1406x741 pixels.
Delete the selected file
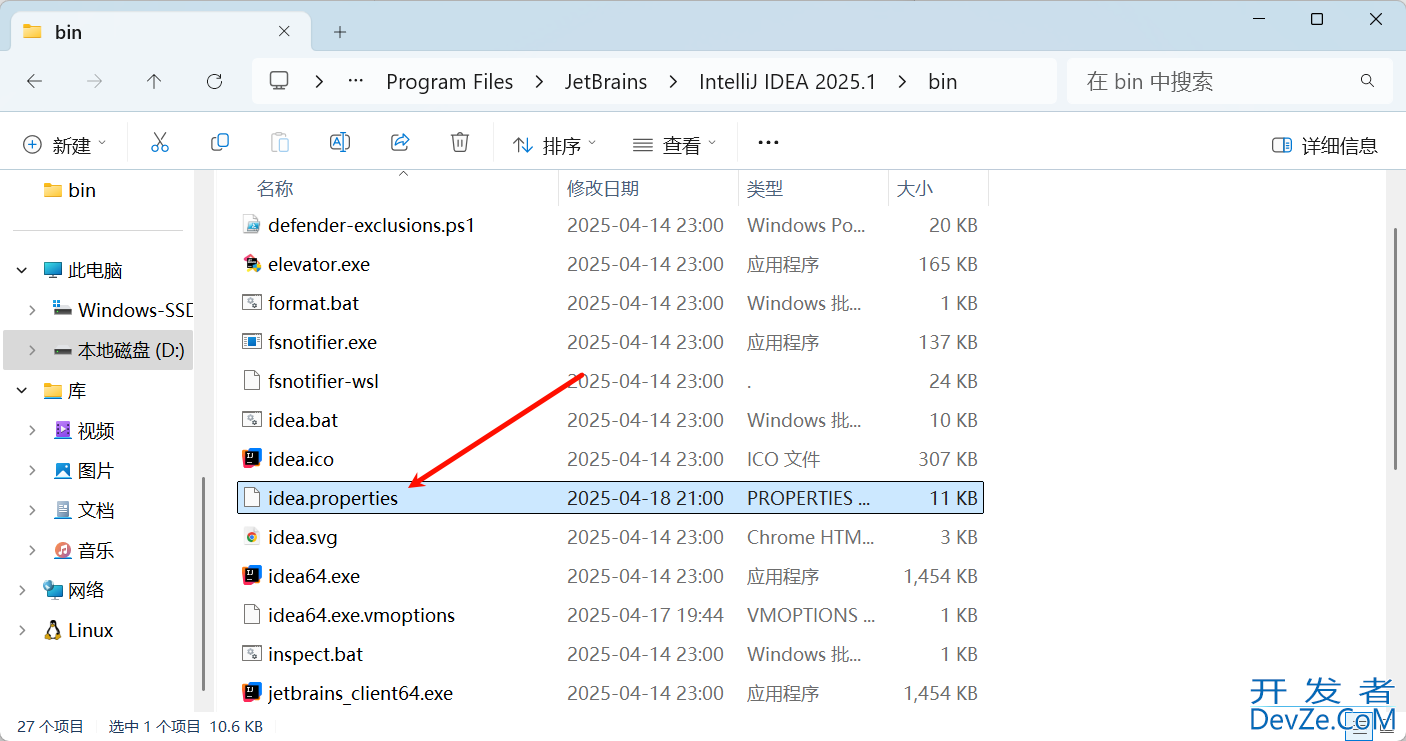pos(460,143)
